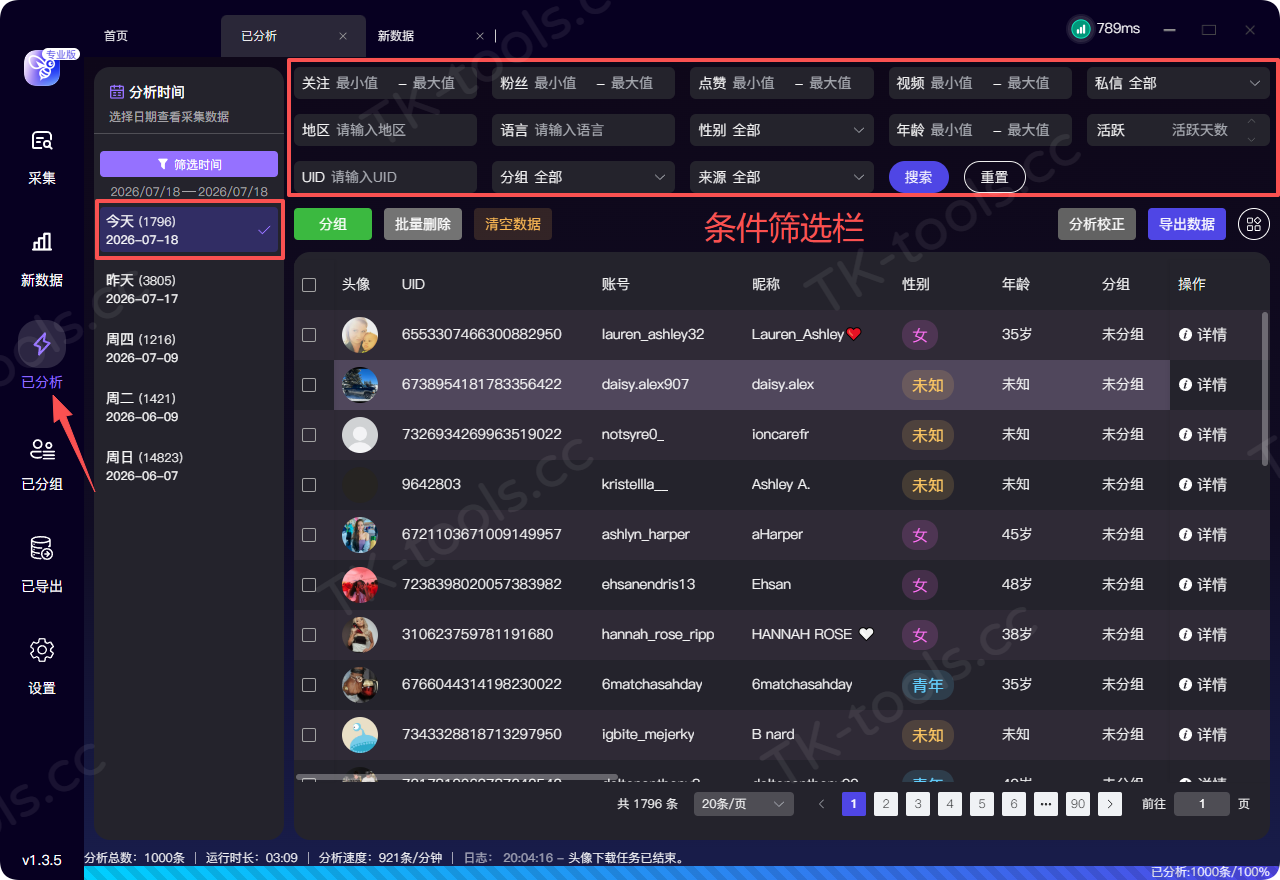
Task: Focus the 前往 page number field
Action: point(1201,804)
